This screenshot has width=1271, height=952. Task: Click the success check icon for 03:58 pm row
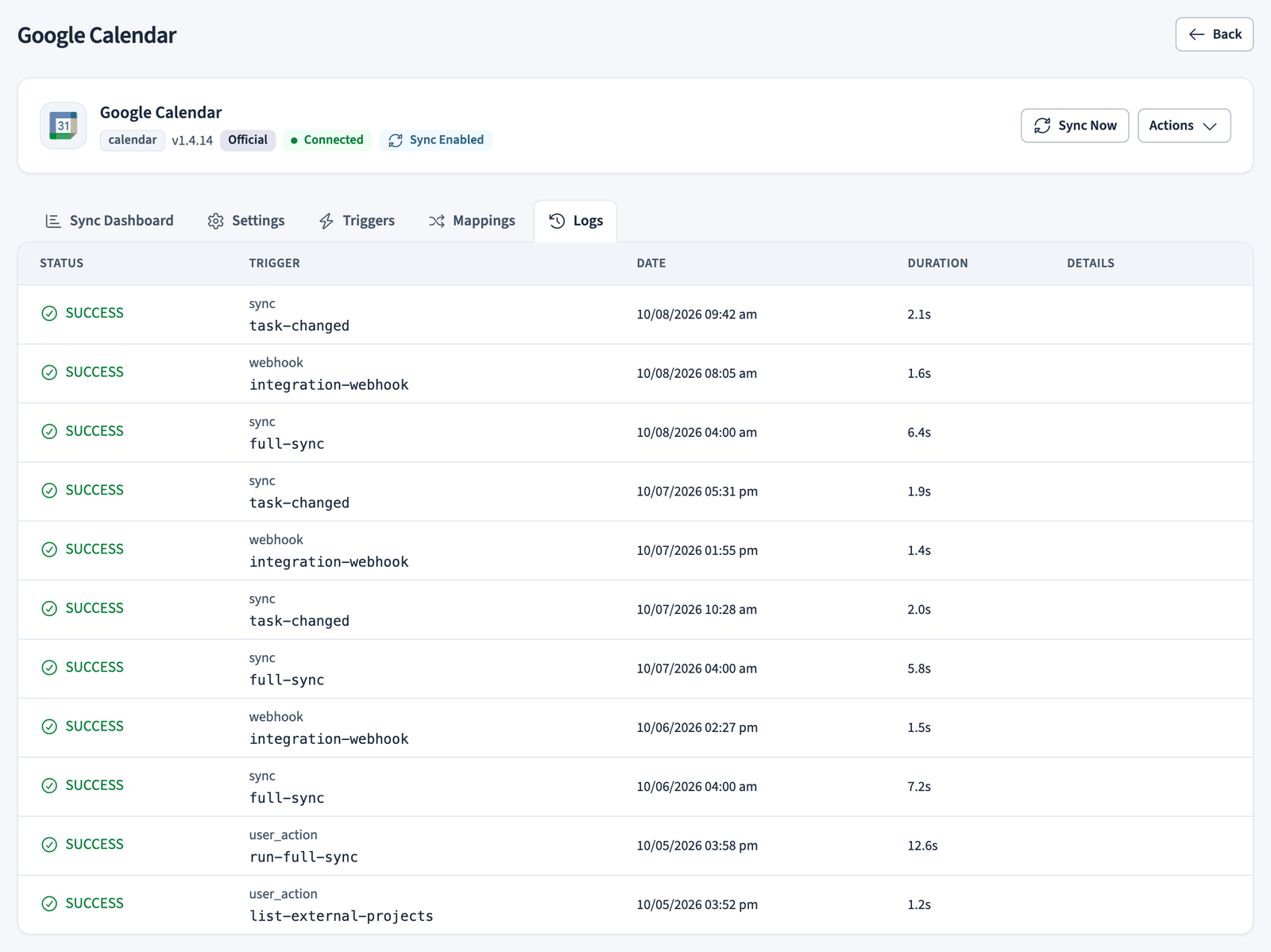point(49,845)
